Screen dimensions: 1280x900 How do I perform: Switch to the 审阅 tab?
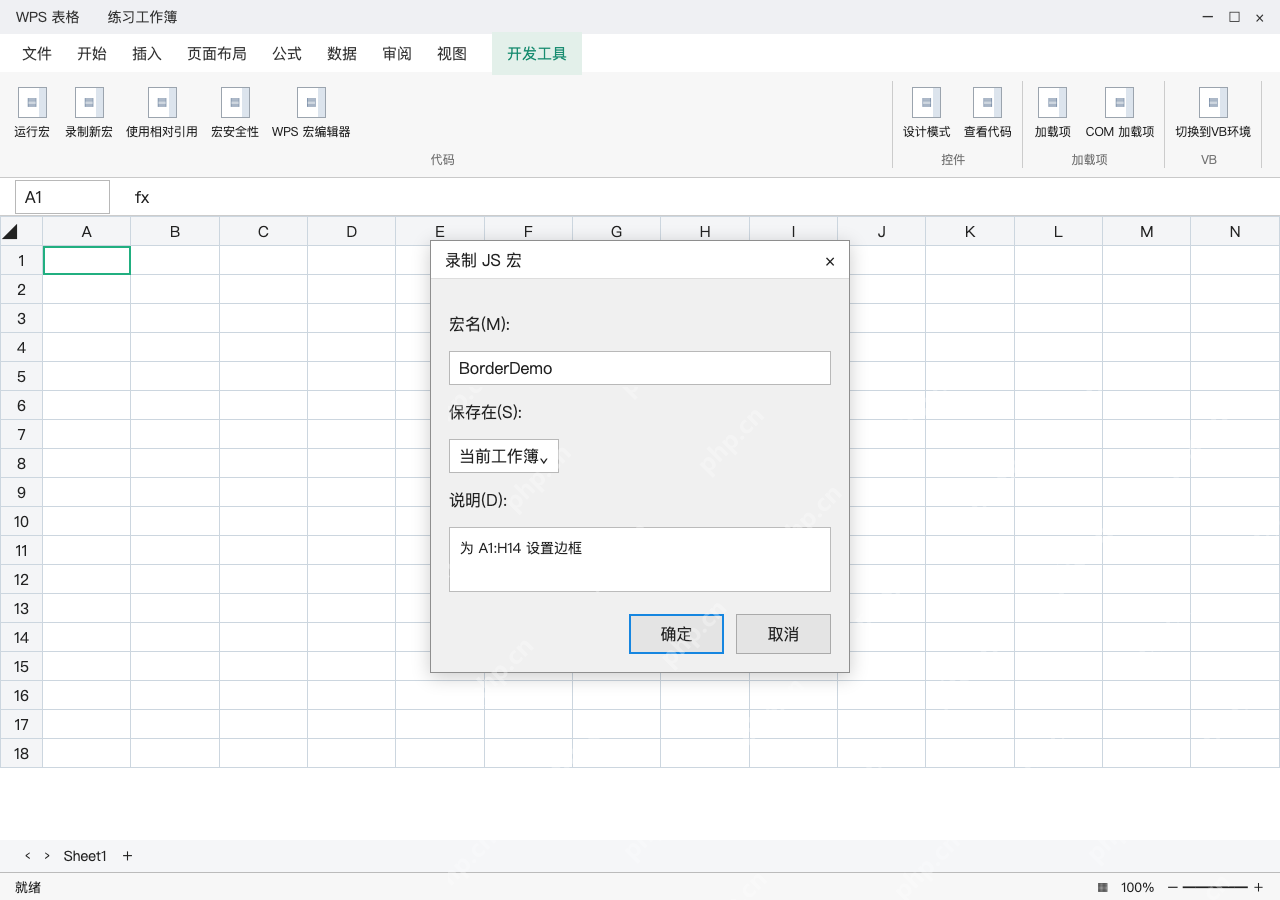tap(397, 54)
